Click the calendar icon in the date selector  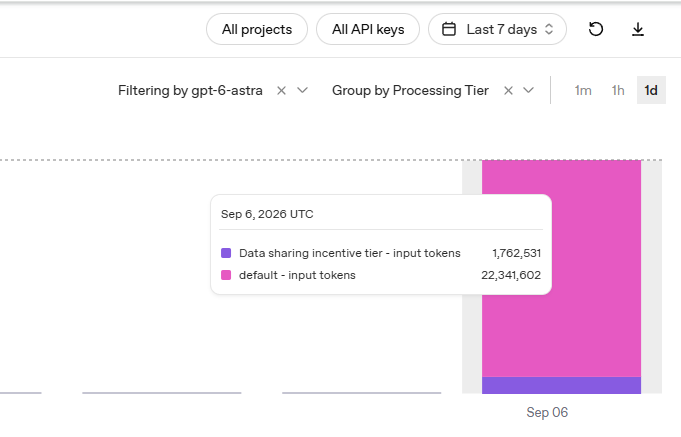(x=449, y=29)
